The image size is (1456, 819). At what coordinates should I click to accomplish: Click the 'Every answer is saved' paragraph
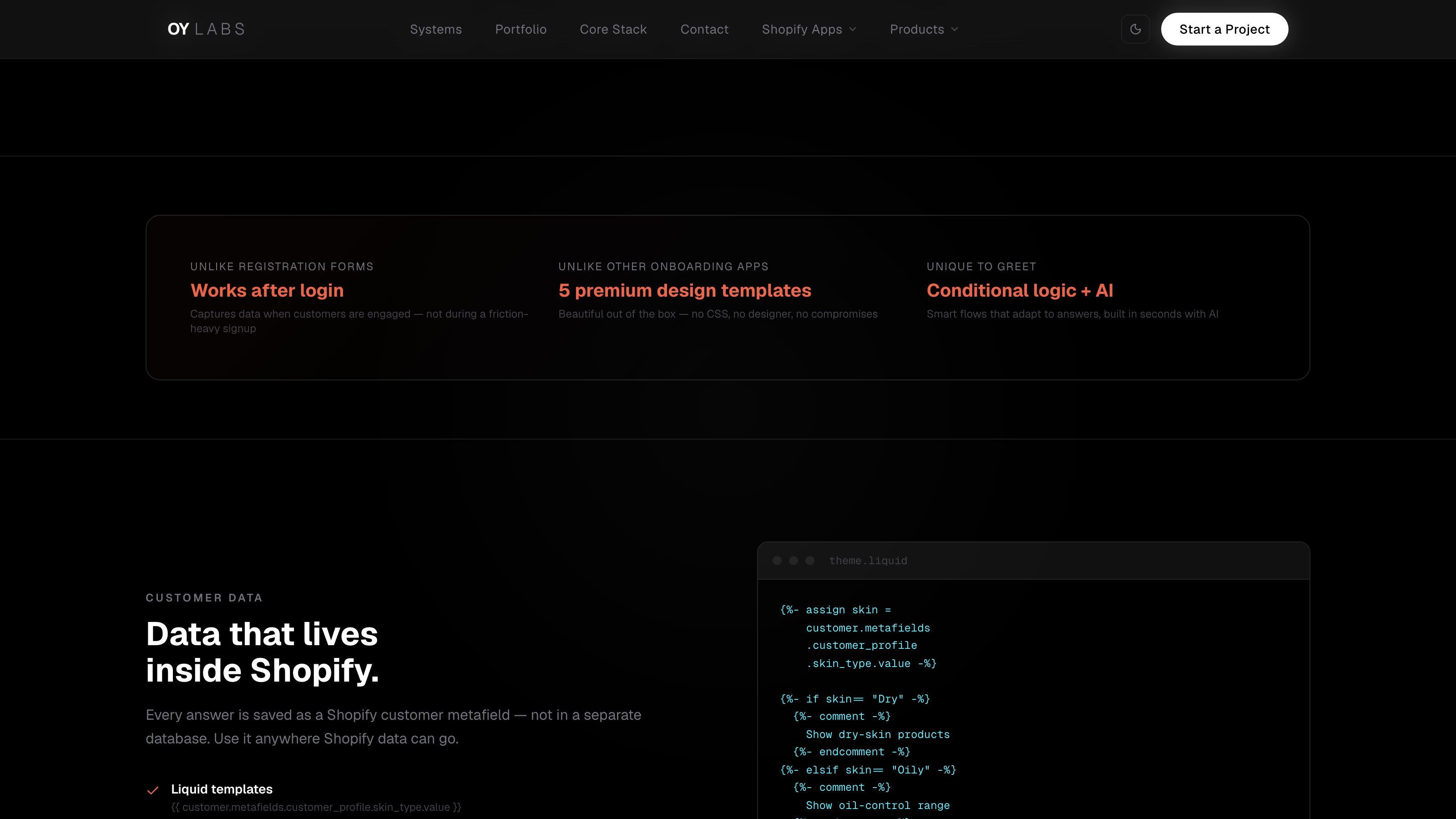(x=394, y=727)
